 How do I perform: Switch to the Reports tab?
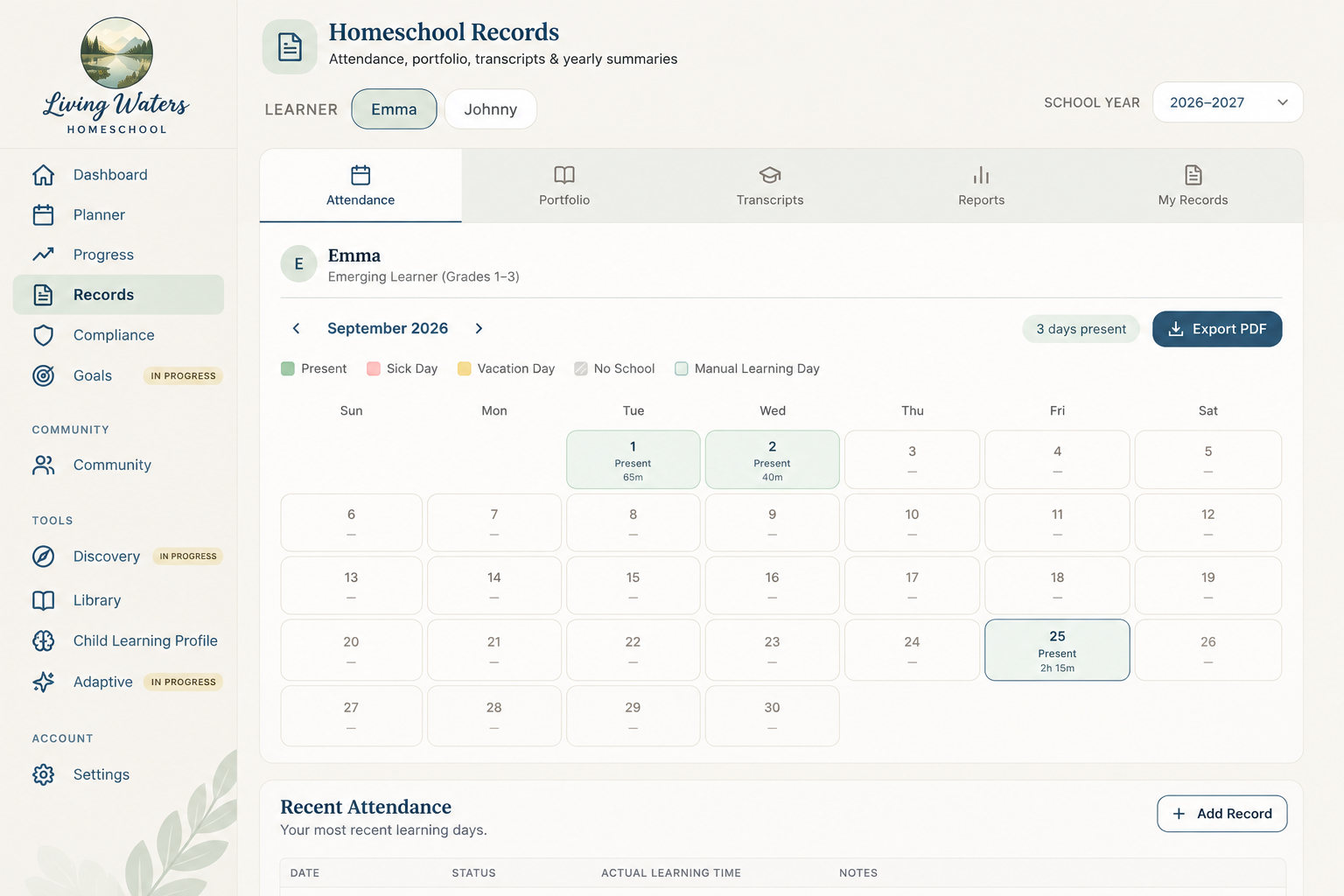point(981,185)
